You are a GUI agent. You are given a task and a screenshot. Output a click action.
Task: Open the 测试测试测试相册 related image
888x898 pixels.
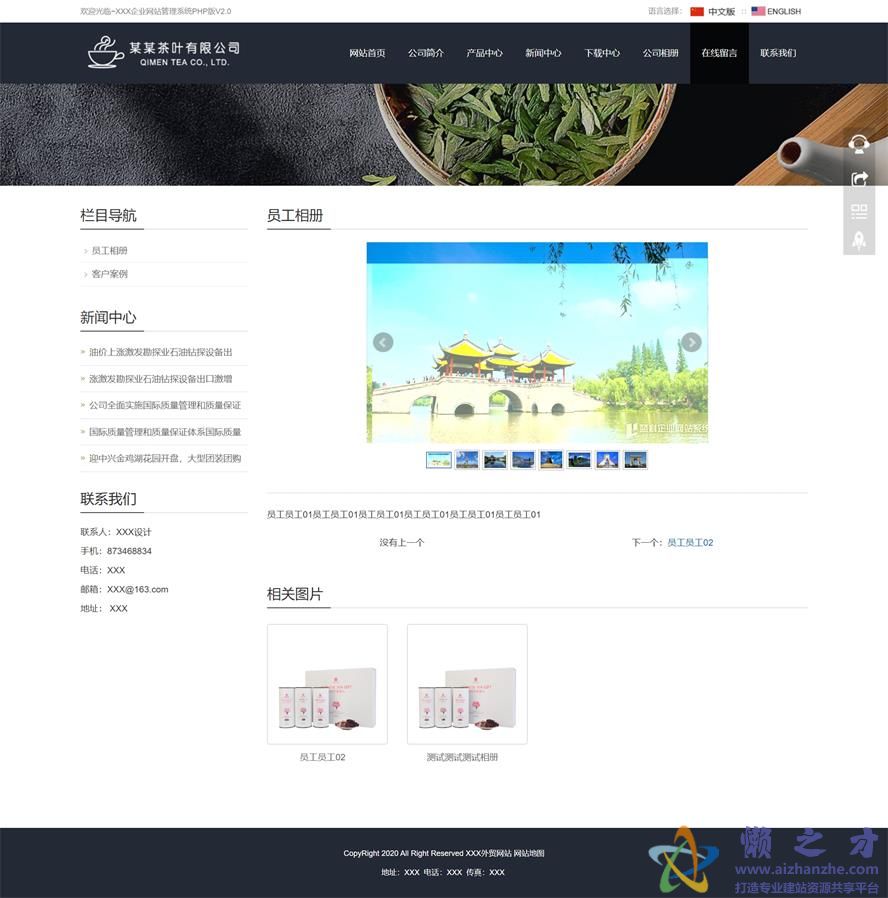tap(466, 684)
